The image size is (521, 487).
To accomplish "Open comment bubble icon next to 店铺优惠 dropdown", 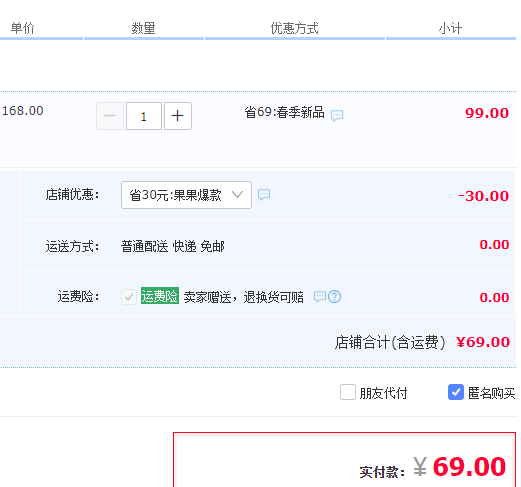I will tap(264, 194).
